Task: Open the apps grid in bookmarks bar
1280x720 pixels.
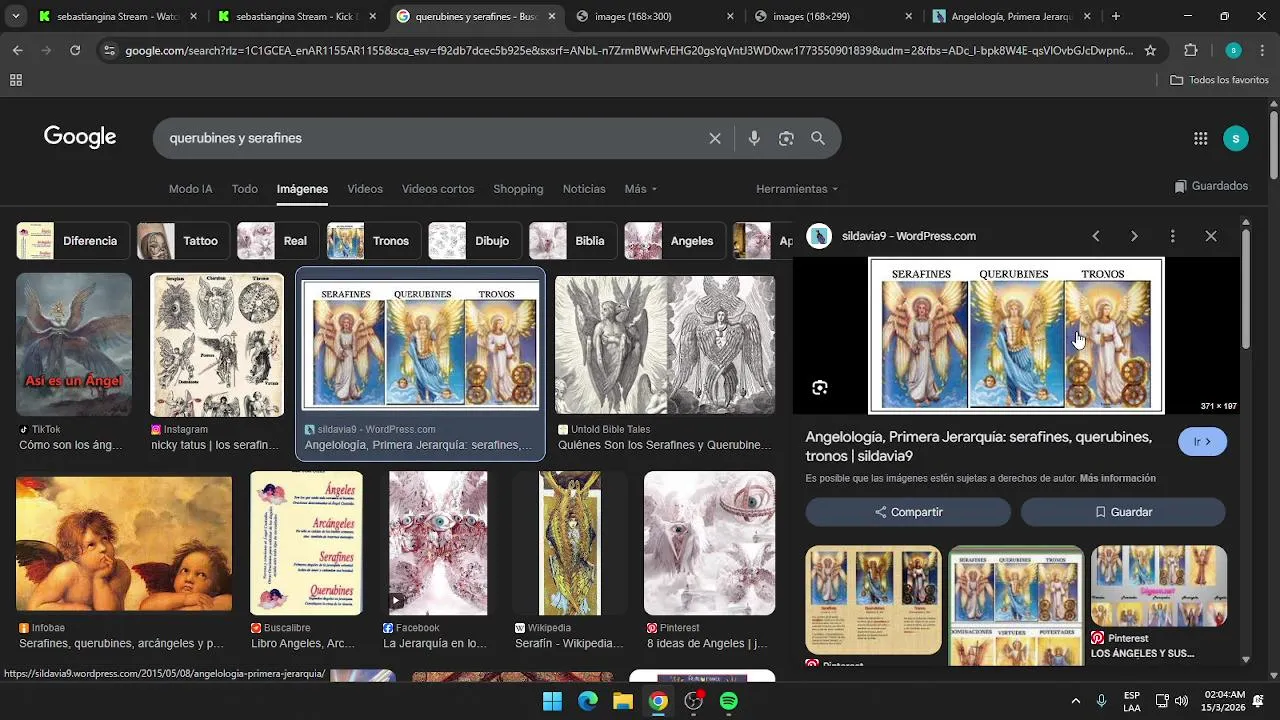Action: pyautogui.click(x=16, y=80)
